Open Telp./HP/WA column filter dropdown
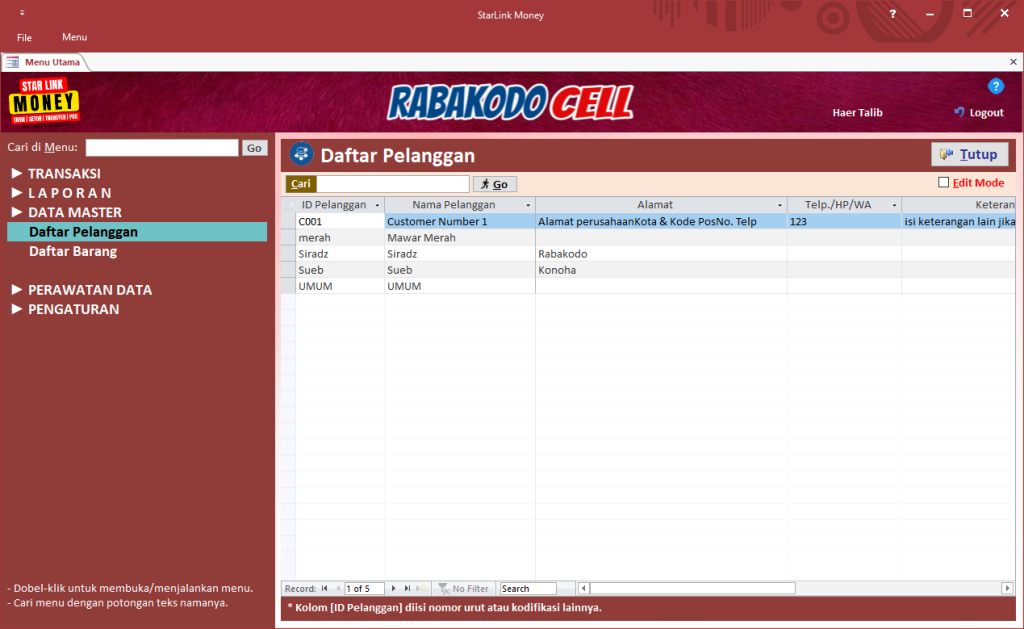The height and width of the screenshot is (629, 1024). 895,205
